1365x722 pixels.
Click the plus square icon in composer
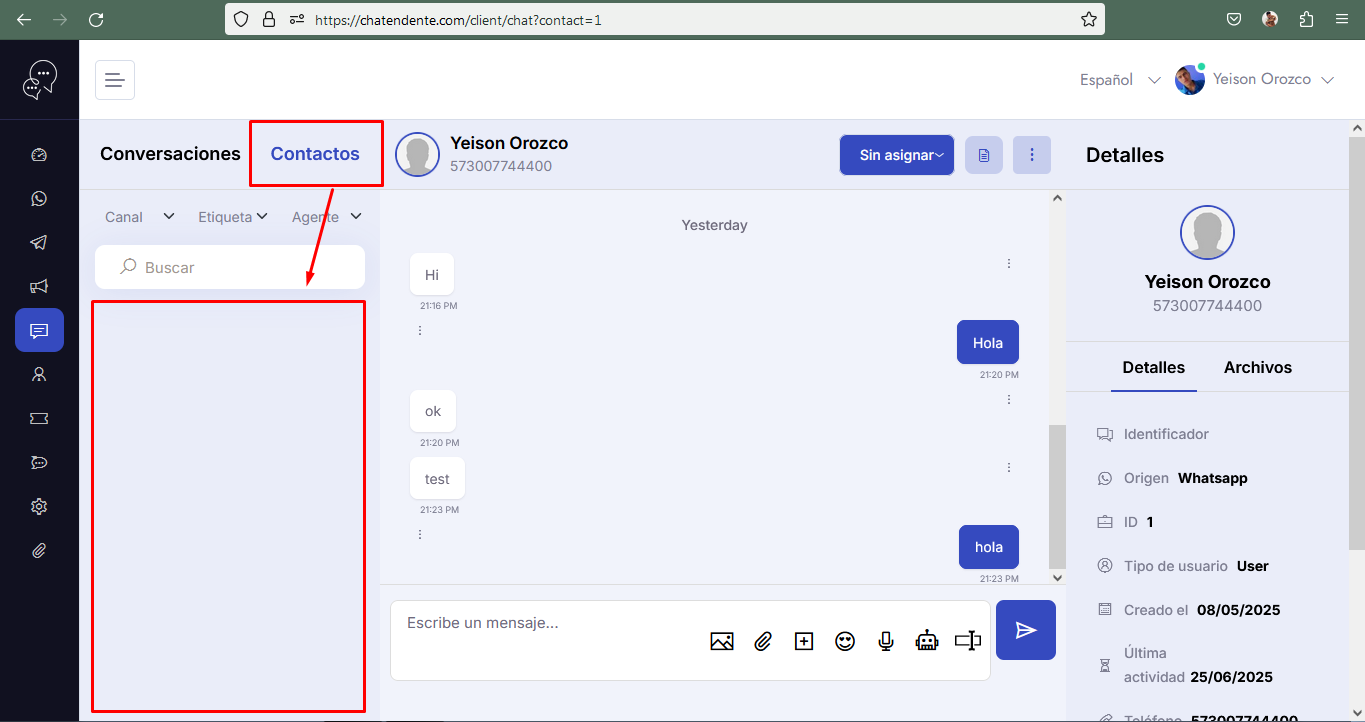coord(804,641)
